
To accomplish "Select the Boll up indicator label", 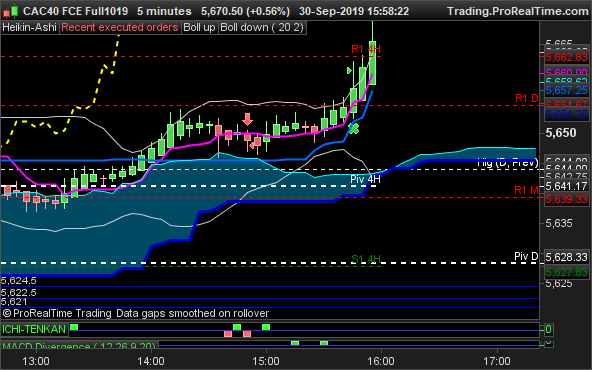I will pos(199,28).
